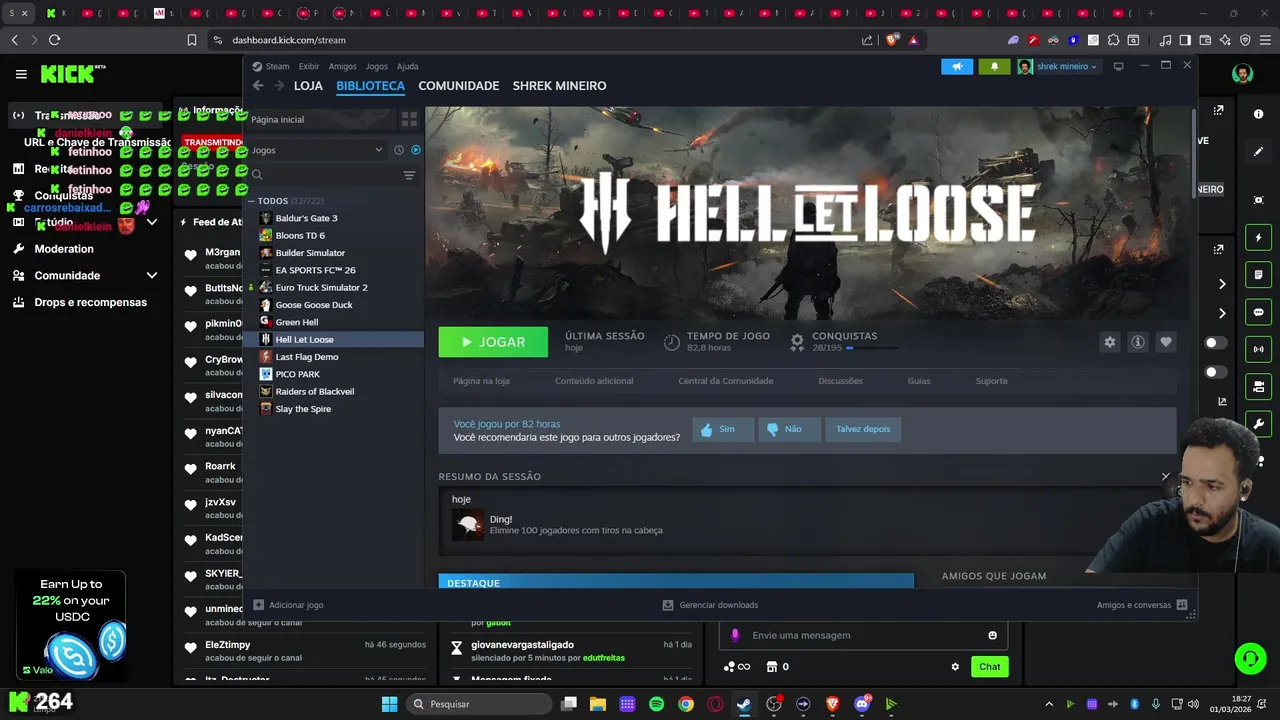The width and height of the screenshot is (1280, 720).
Task: Click Talvez depois button
Action: [863, 429]
